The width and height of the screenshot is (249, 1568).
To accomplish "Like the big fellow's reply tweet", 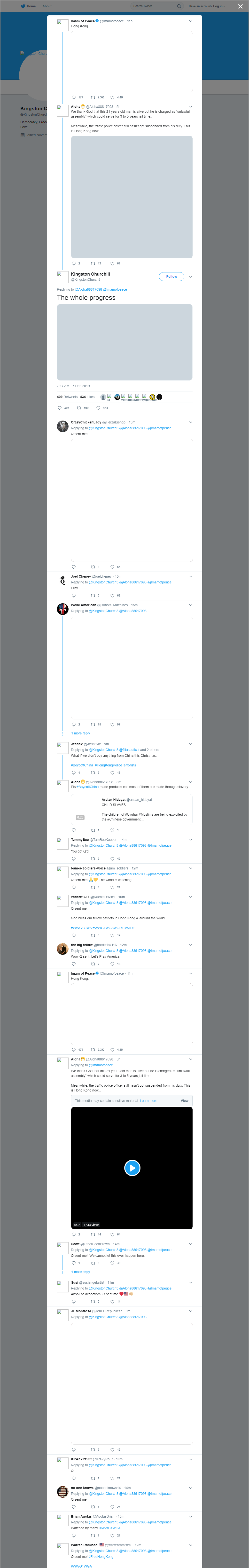I will coord(112,963).
